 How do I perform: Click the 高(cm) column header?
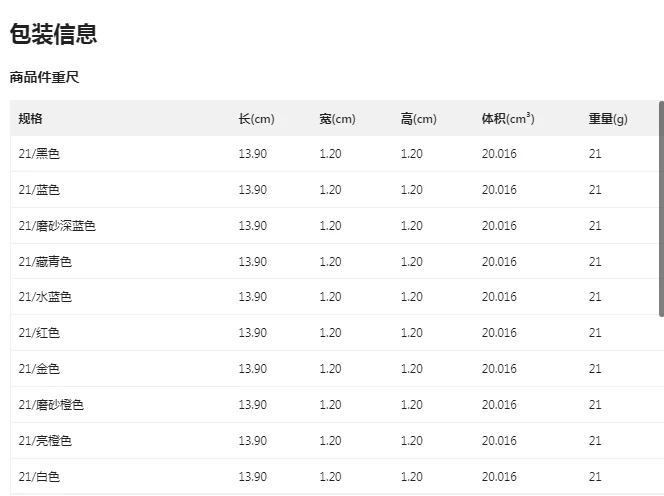(x=418, y=119)
